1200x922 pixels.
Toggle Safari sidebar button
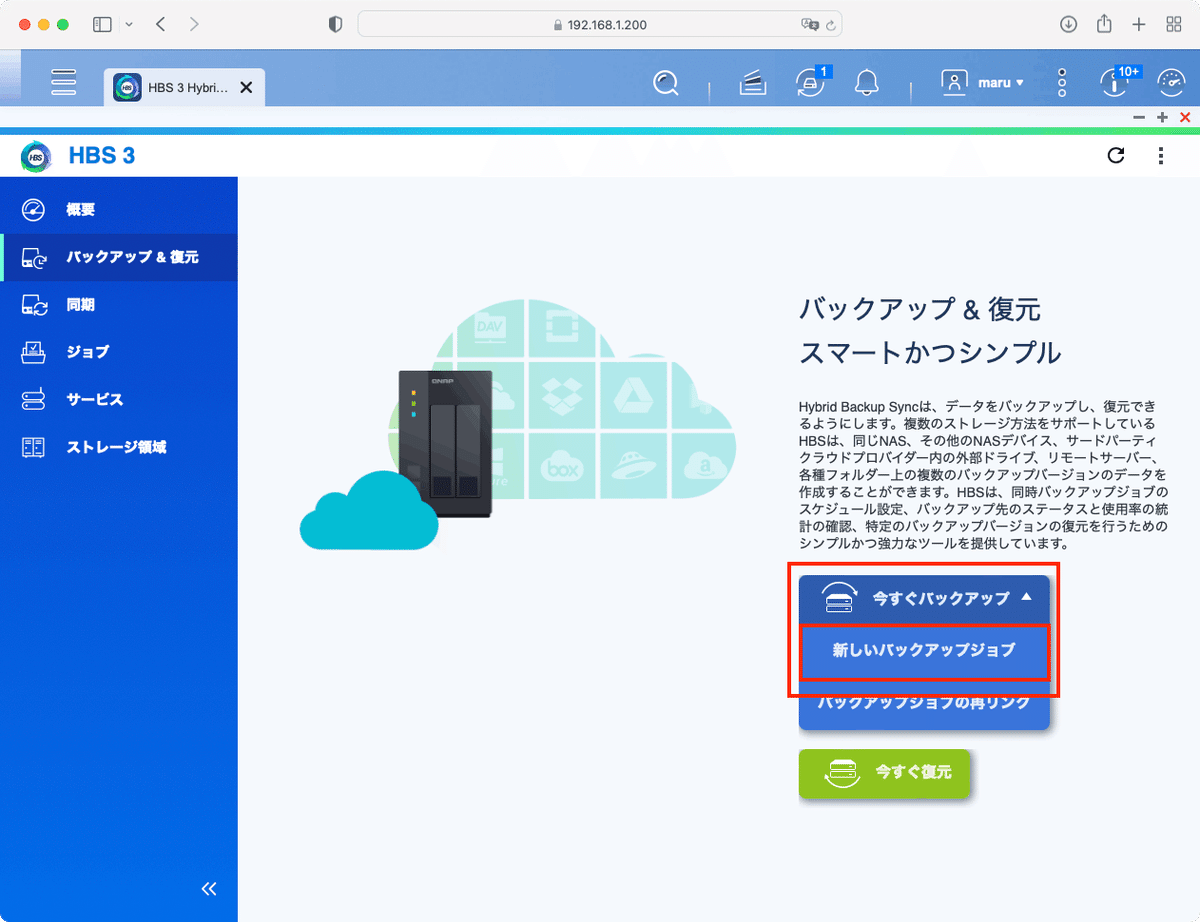[x=102, y=24]
